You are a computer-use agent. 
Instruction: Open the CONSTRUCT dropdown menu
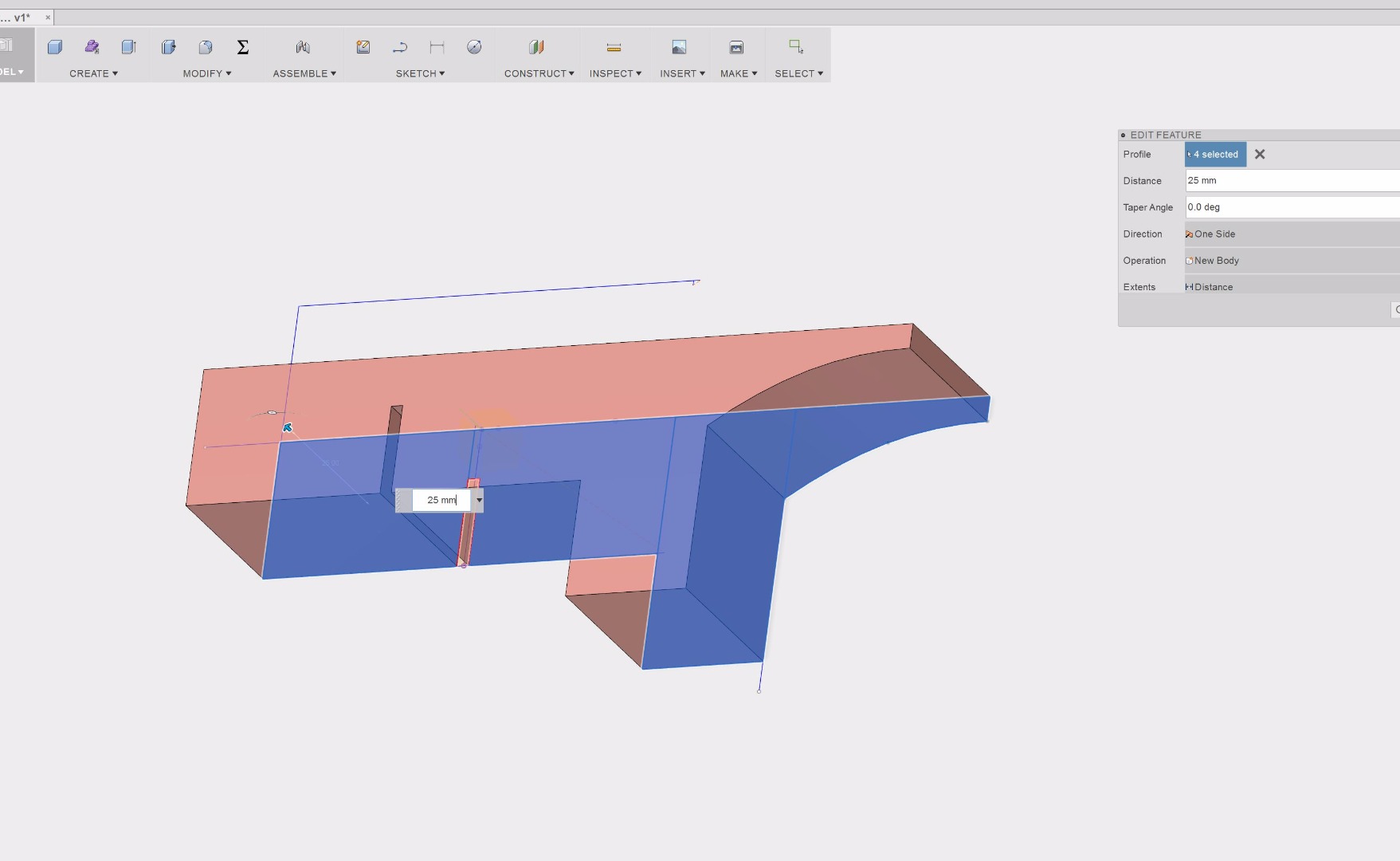tap(539, 73)
